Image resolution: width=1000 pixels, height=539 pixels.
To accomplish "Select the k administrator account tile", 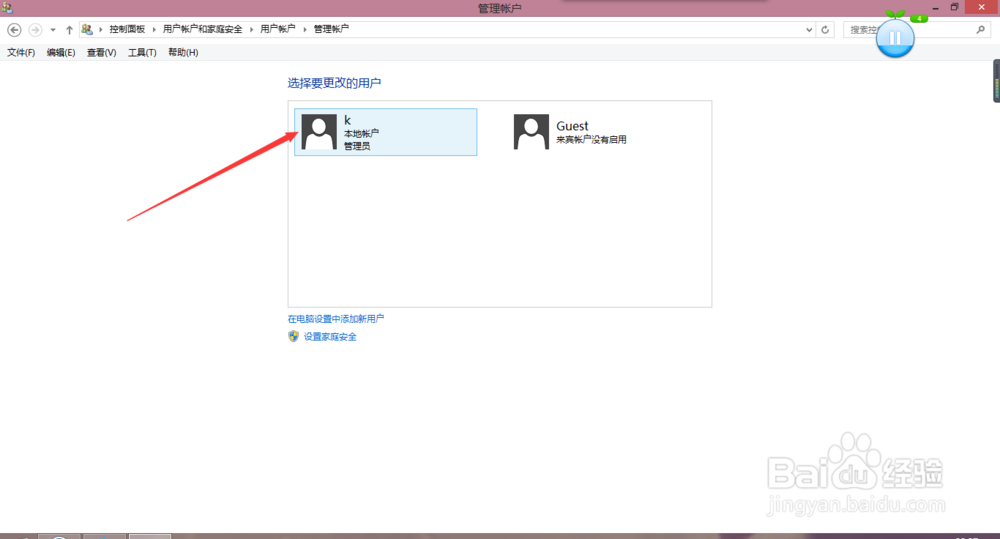I will coord(385,132).
